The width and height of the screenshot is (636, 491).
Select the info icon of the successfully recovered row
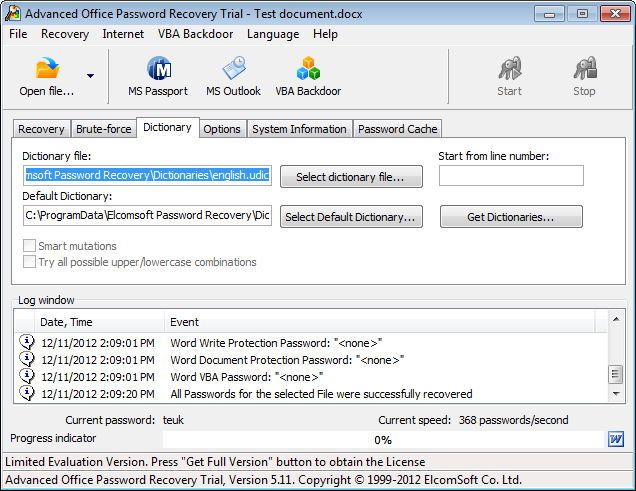pos(27,393)
